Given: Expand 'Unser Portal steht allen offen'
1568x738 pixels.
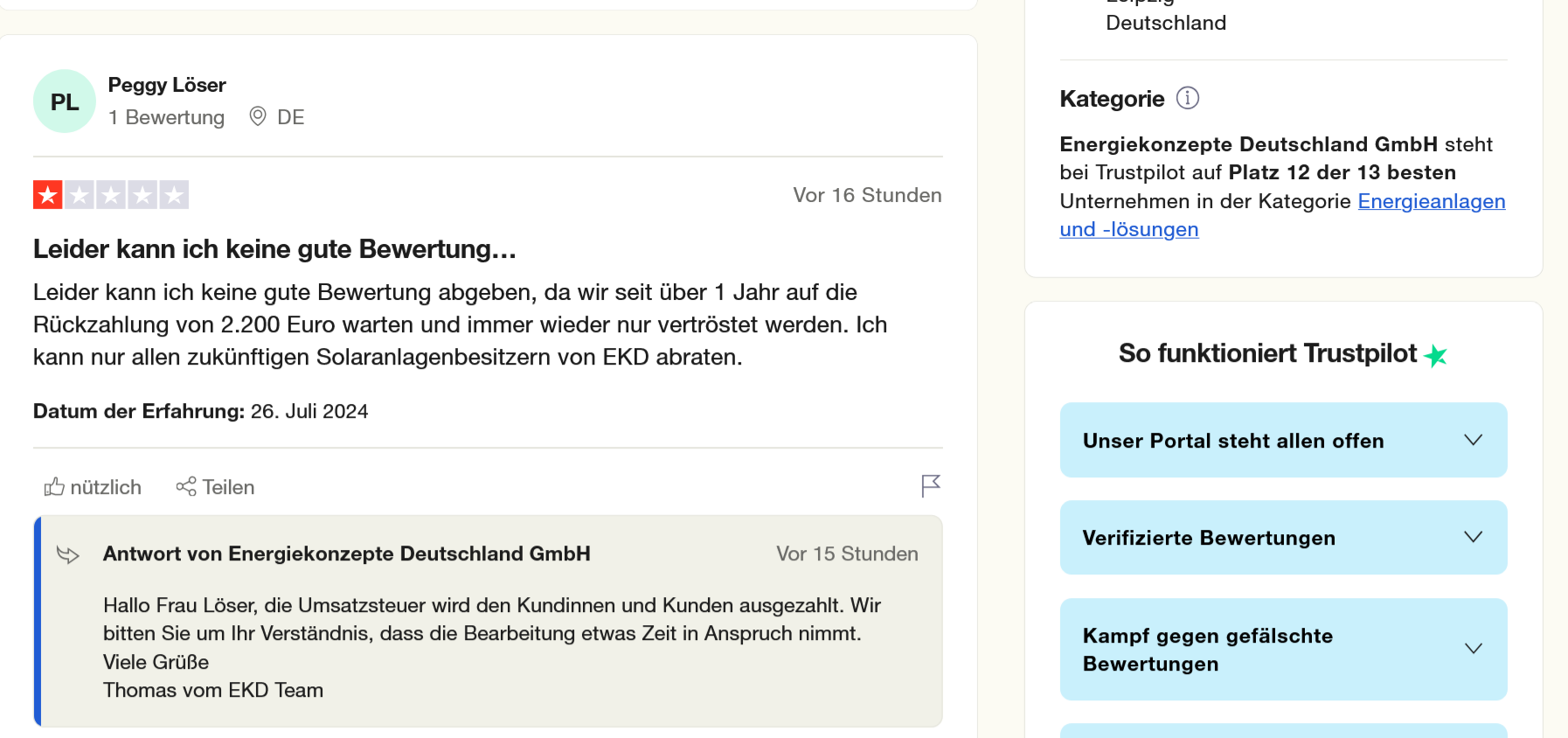Looking at the screenshot, I should point(1283,440).
